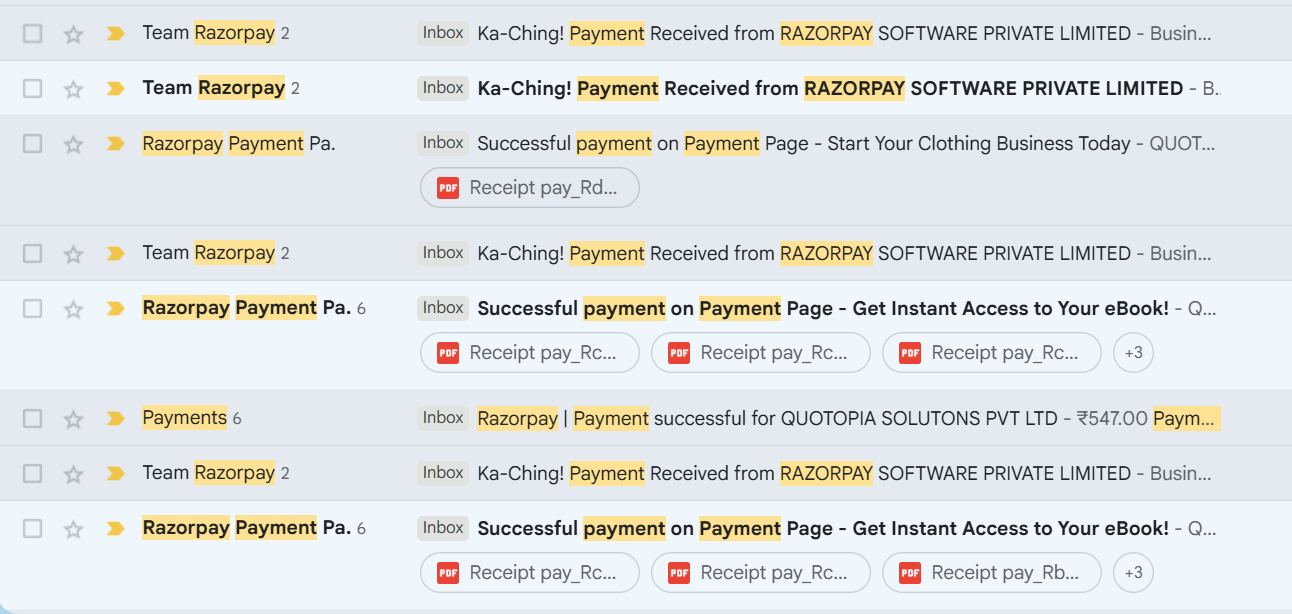The width and height of the screenshot is (1292, 614).
Task: Select checkbox of the topmost Team Razorpay email
Action: [33, 34]
